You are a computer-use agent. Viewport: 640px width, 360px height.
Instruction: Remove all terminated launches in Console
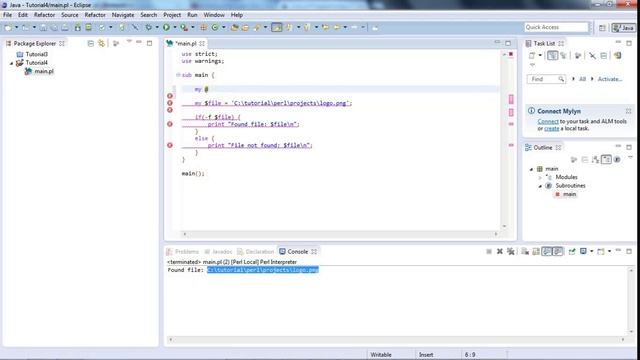click(x=511, y=251)
